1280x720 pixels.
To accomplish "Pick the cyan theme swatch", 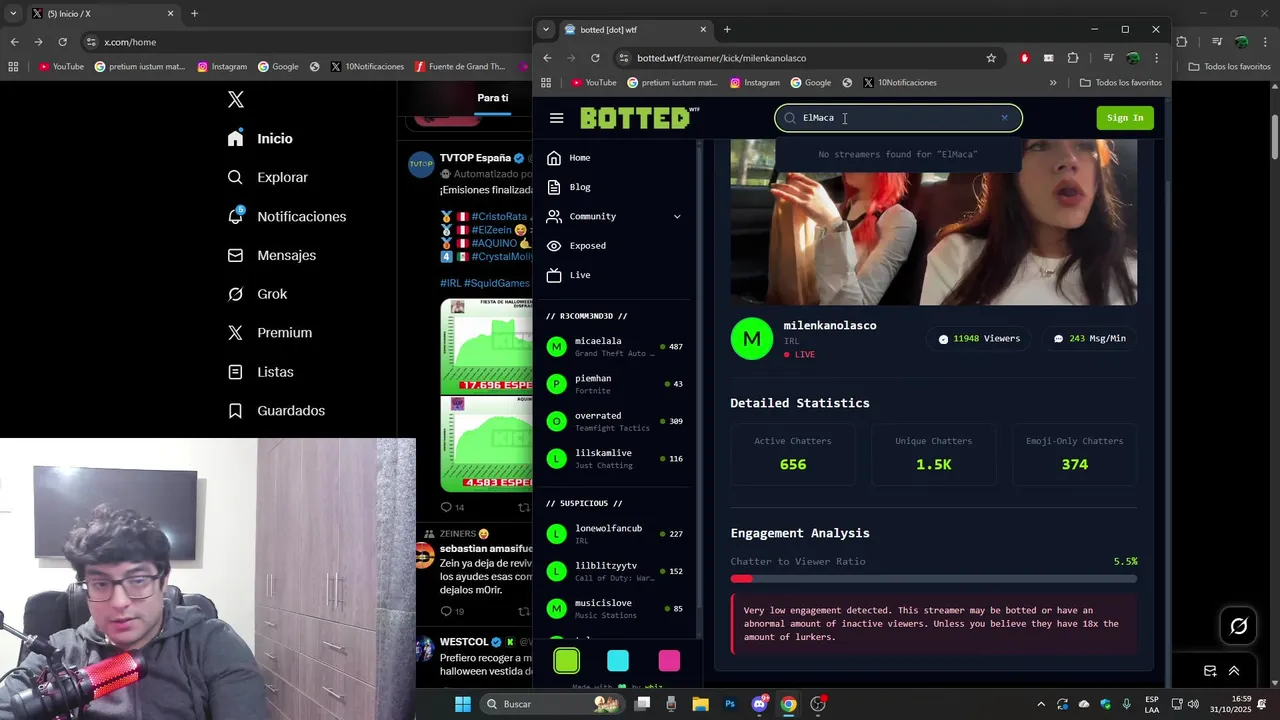I will (618, 660).
